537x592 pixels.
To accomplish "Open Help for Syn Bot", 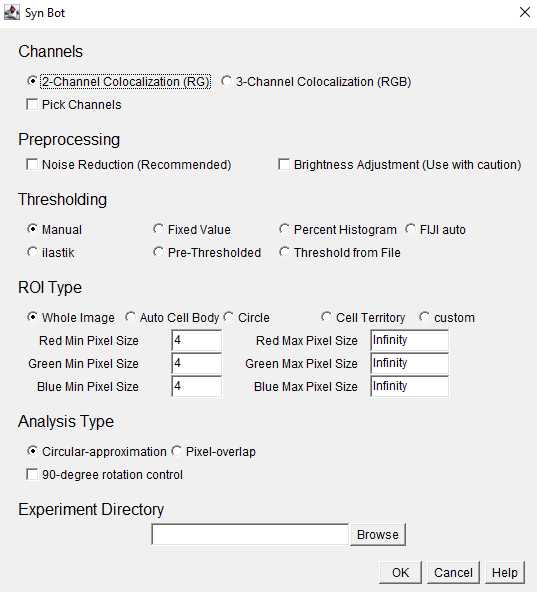I will (505, 572).
